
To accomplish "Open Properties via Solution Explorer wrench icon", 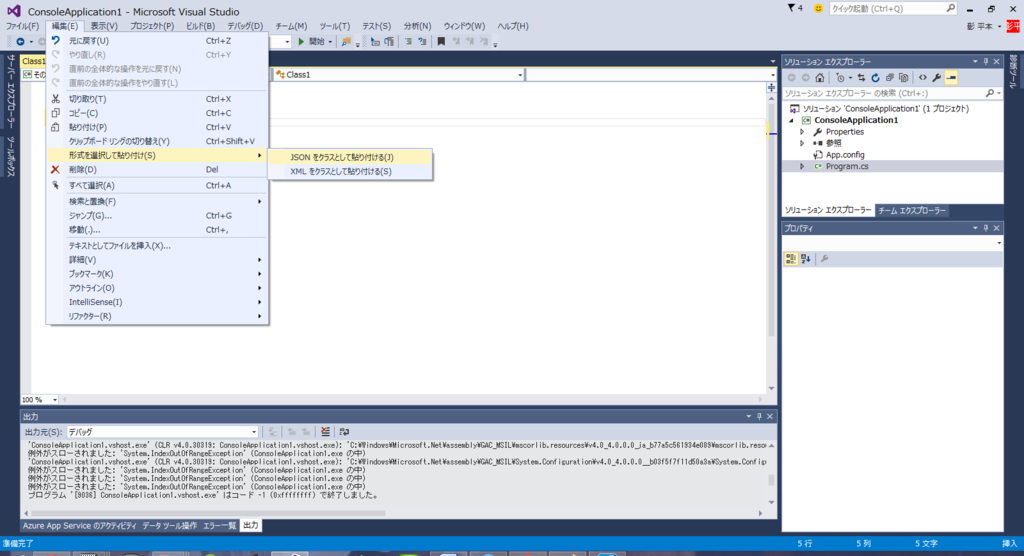I will point(936,78).
